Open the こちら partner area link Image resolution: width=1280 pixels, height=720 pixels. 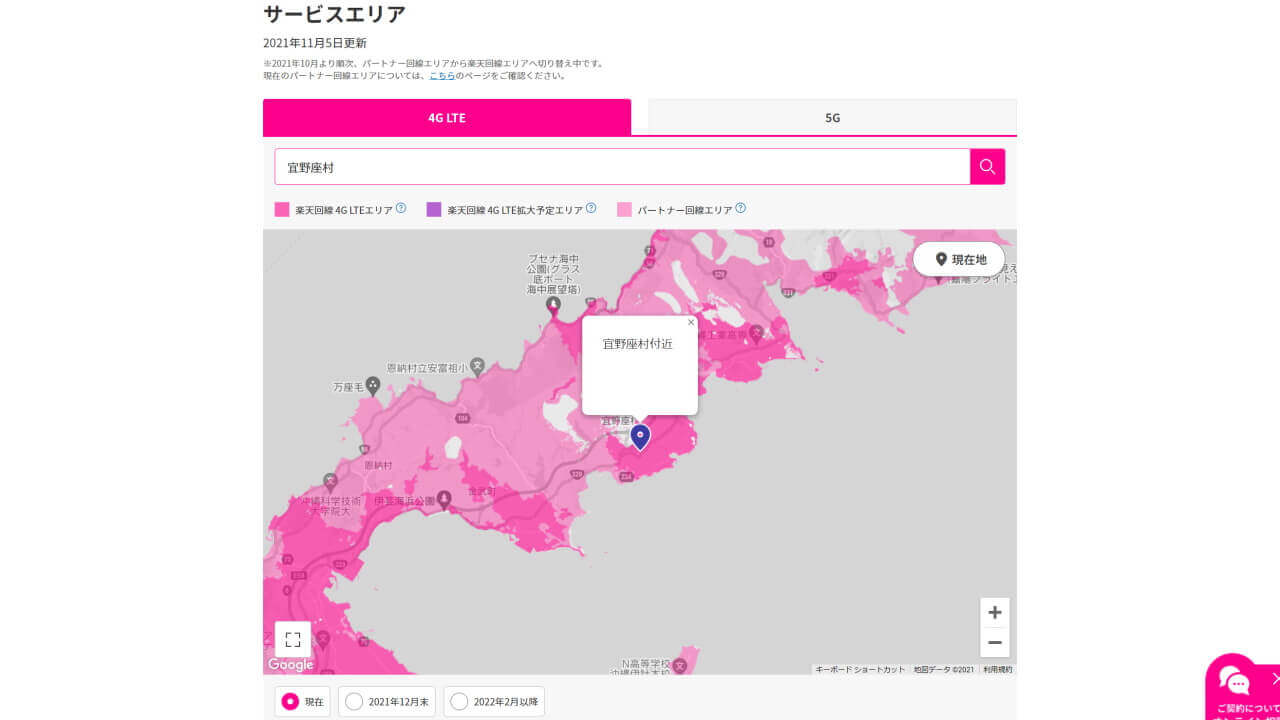pyautogui.click(x=442, y=75)
